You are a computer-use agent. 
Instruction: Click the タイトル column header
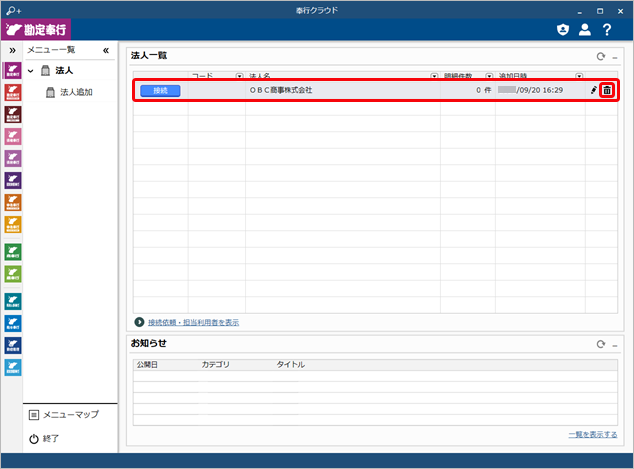(x=290, y=365)
